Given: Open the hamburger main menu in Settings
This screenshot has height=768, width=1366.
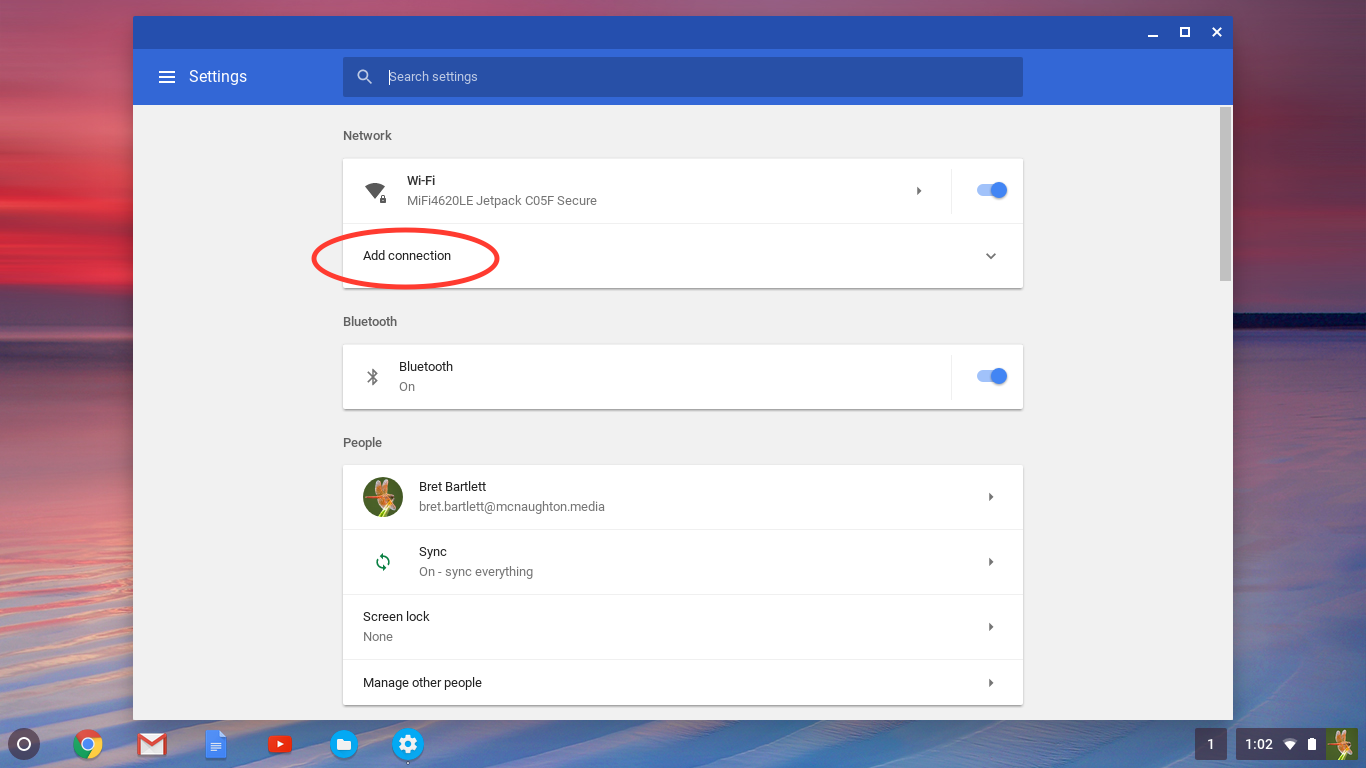Looking at the screenshot, I should (x=167, y=77).
